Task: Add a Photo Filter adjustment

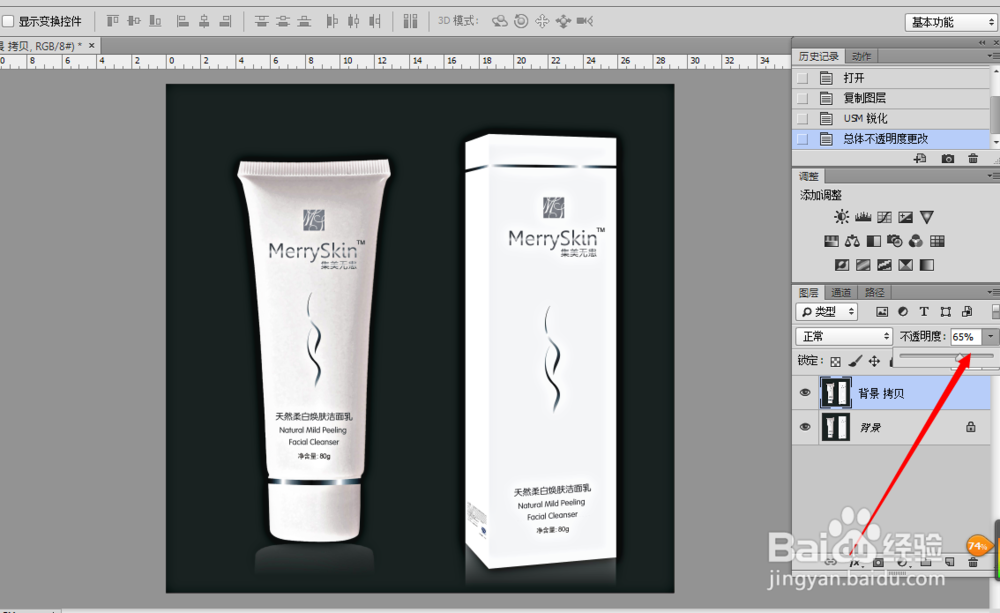Action: click(x=895, y=241)
